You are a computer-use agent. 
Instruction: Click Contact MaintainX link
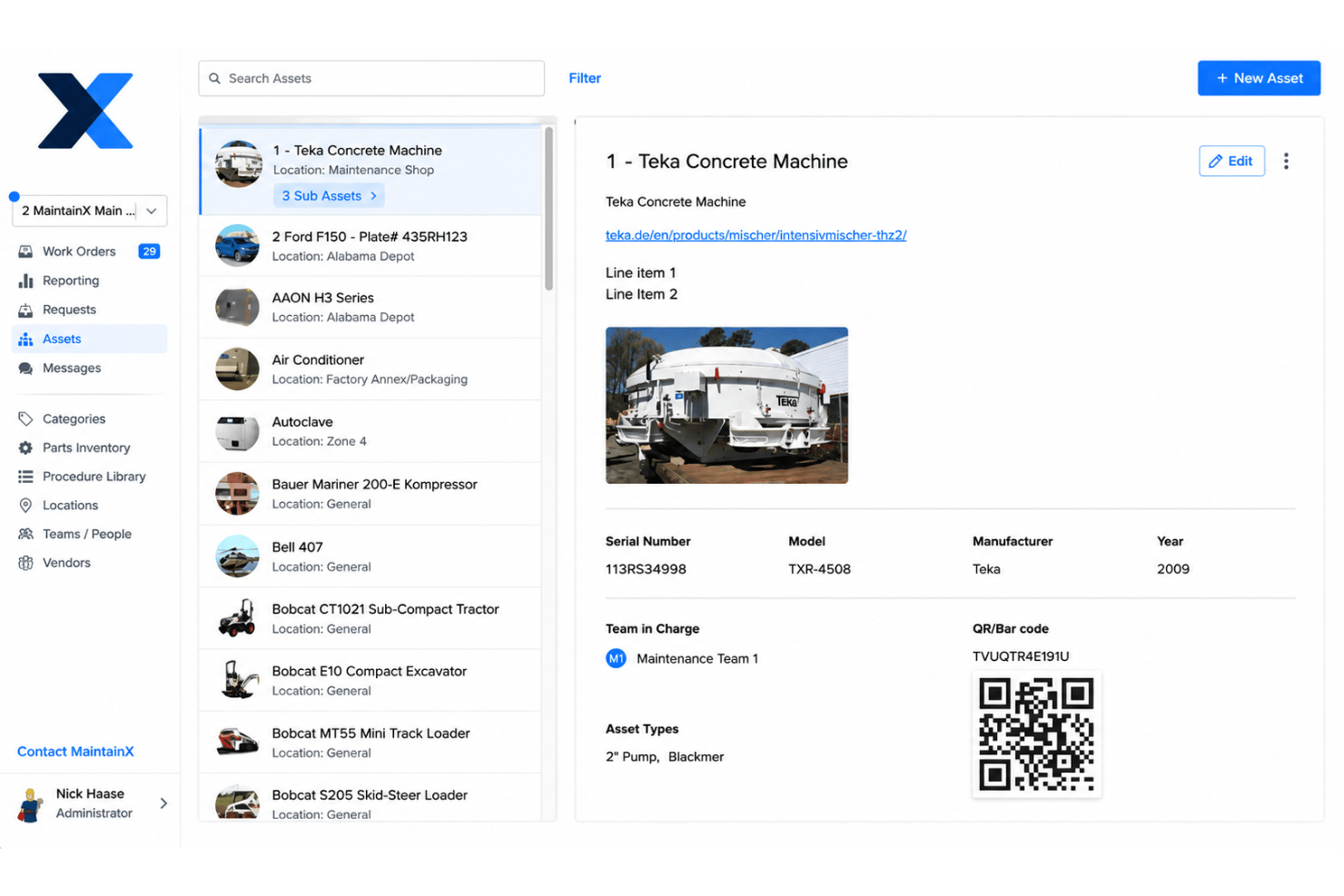(75, 752)
